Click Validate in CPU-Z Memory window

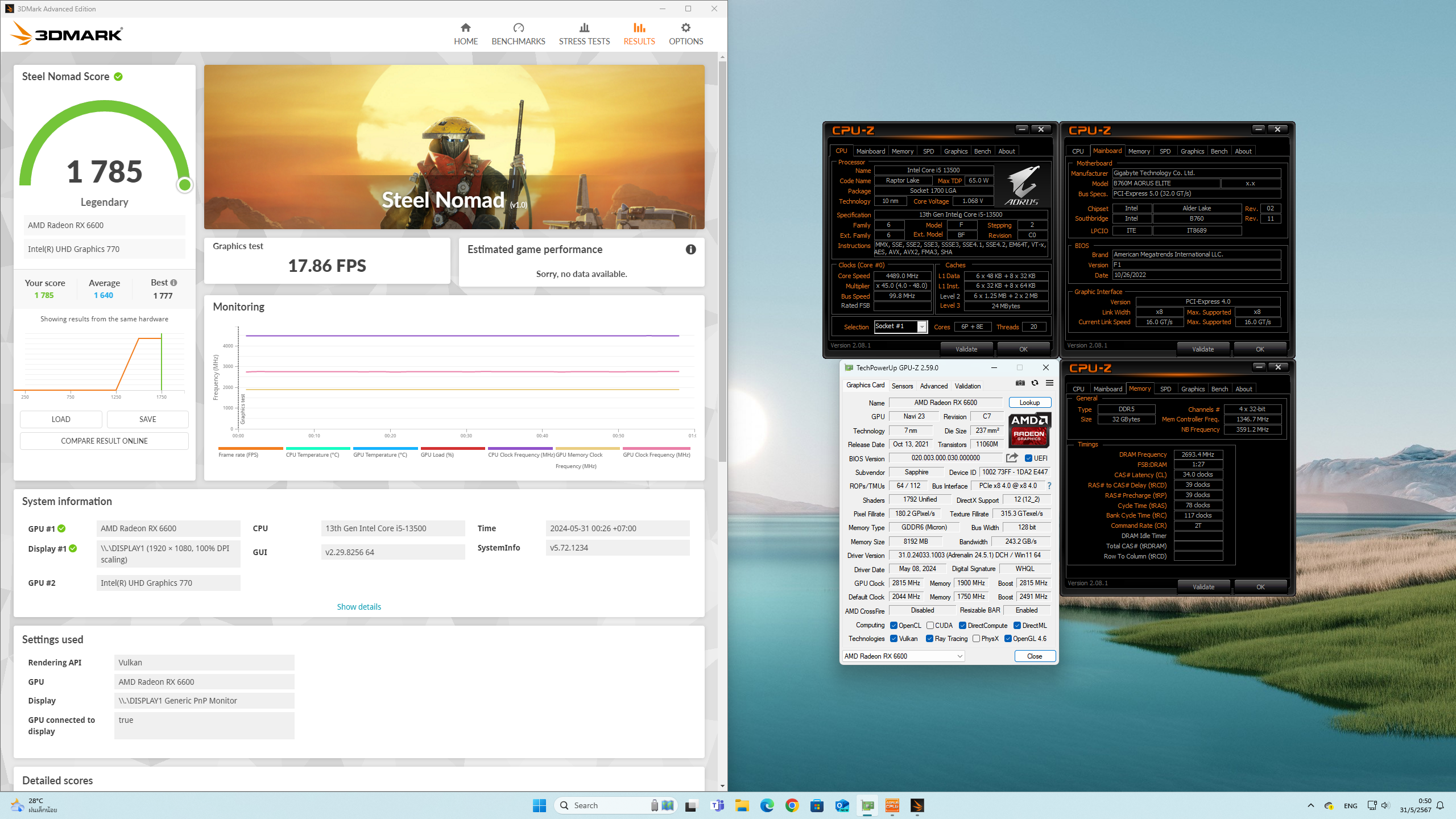coord(1203,587)
